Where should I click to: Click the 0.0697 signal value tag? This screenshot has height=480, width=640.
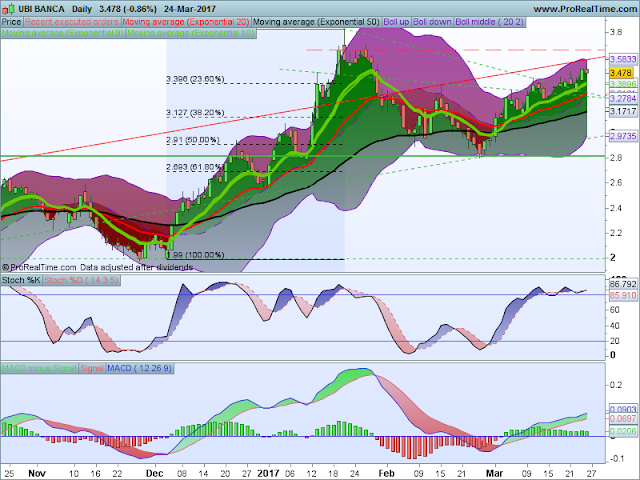click(x=623, y=419)
